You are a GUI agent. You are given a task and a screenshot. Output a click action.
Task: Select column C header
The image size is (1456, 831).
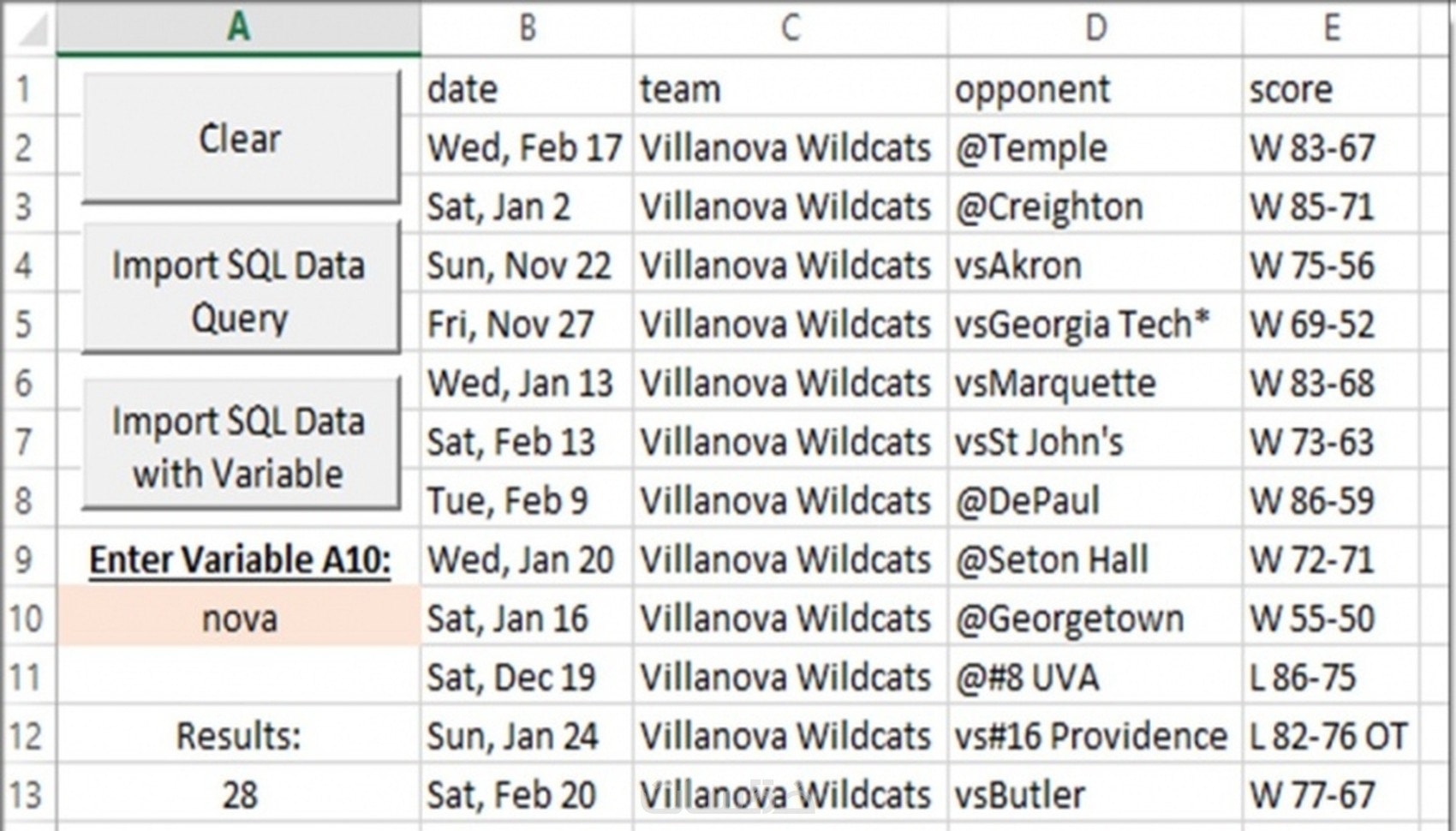(x=790, y=28)
